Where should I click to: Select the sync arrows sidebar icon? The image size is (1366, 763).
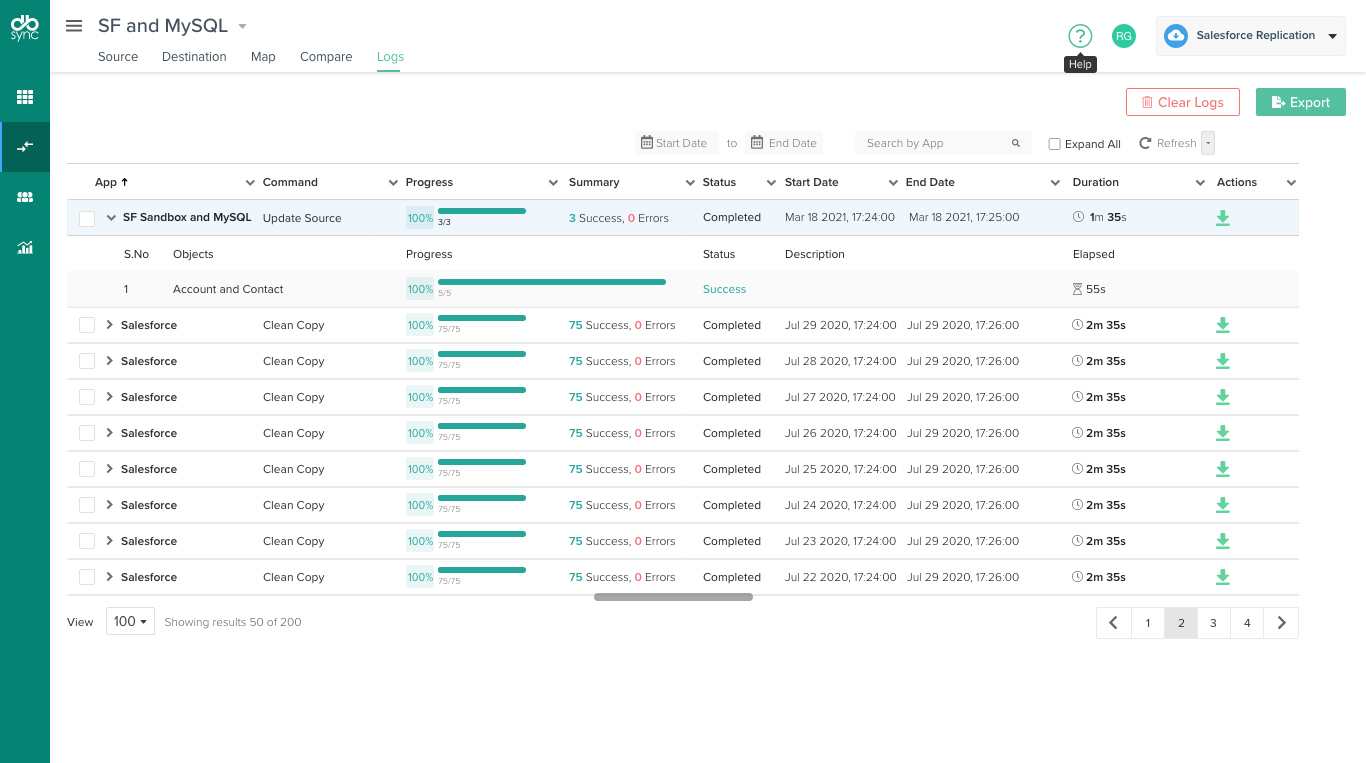point(25,147)
